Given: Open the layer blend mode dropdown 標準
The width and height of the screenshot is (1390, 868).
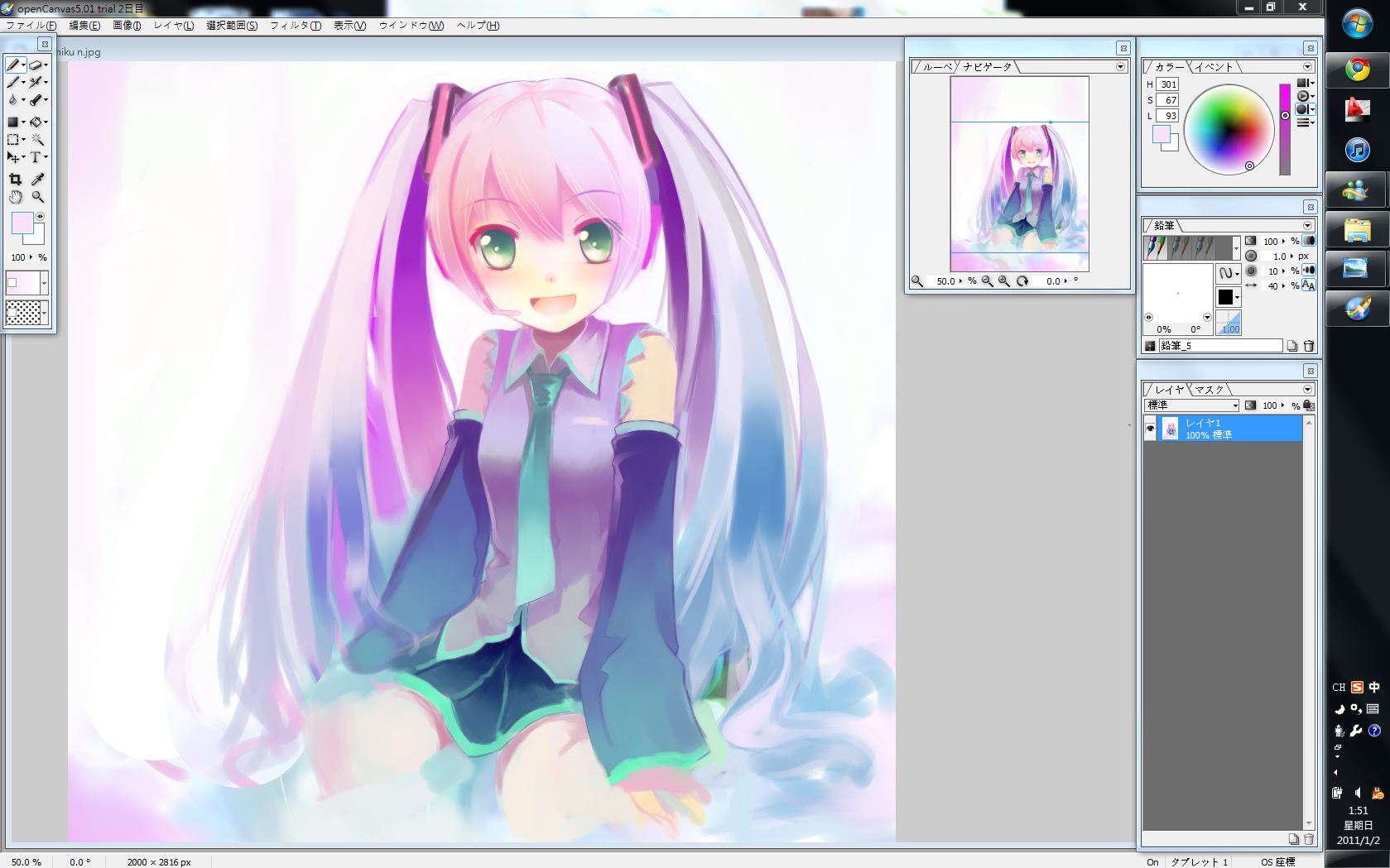Looking at the screenshot, I should tap(1192, 405).
